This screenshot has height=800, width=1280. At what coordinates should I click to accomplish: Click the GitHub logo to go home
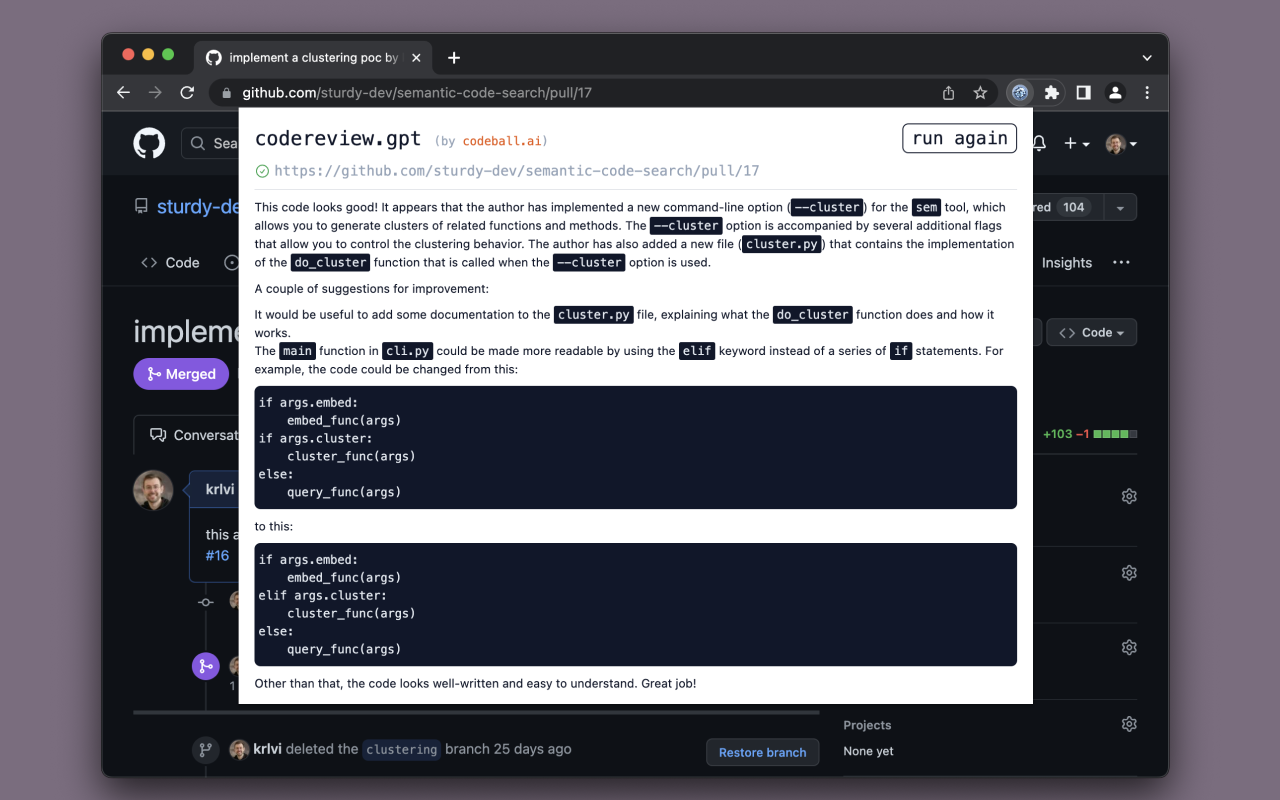[x=149, y=143]
